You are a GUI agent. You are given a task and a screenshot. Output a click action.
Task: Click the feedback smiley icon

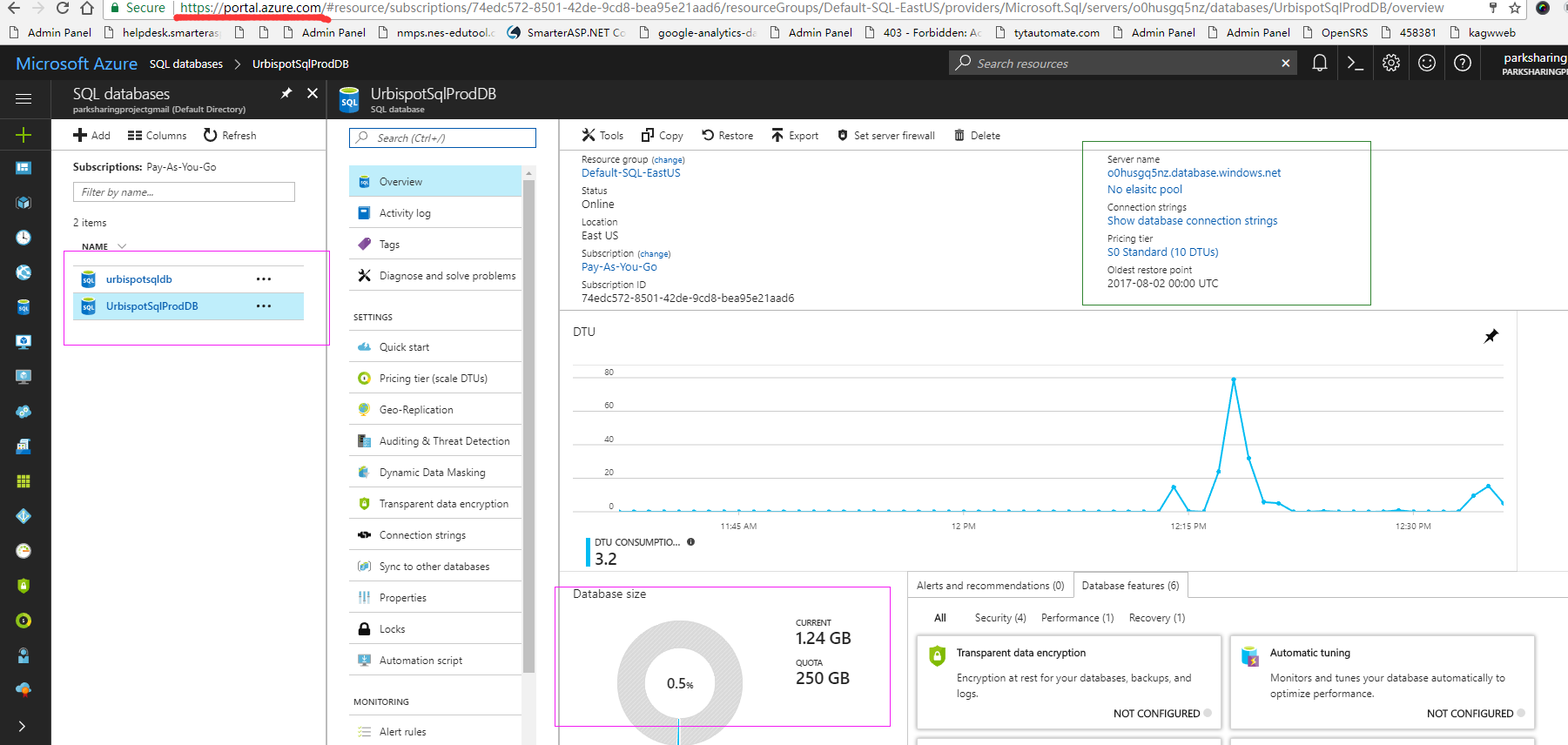1426,63
